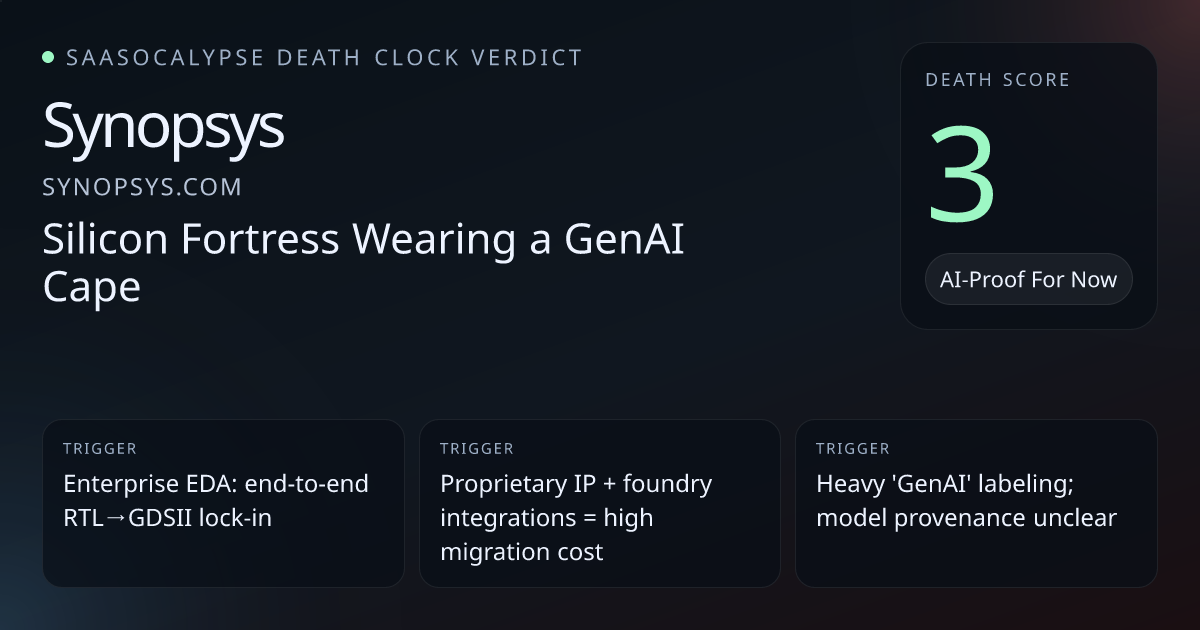Open the Enterprise EDA trigger card
Viewport: 1200px width, 630px height.
point(223,503)
